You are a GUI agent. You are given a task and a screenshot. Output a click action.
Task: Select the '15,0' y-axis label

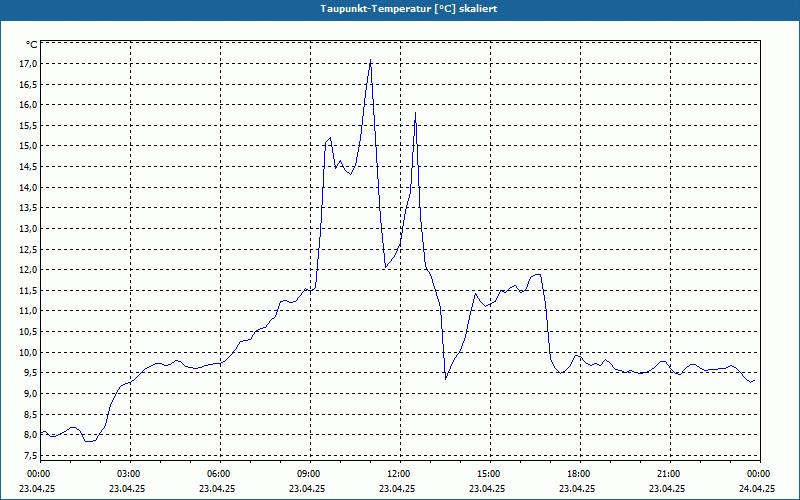[x=29, y=146]
